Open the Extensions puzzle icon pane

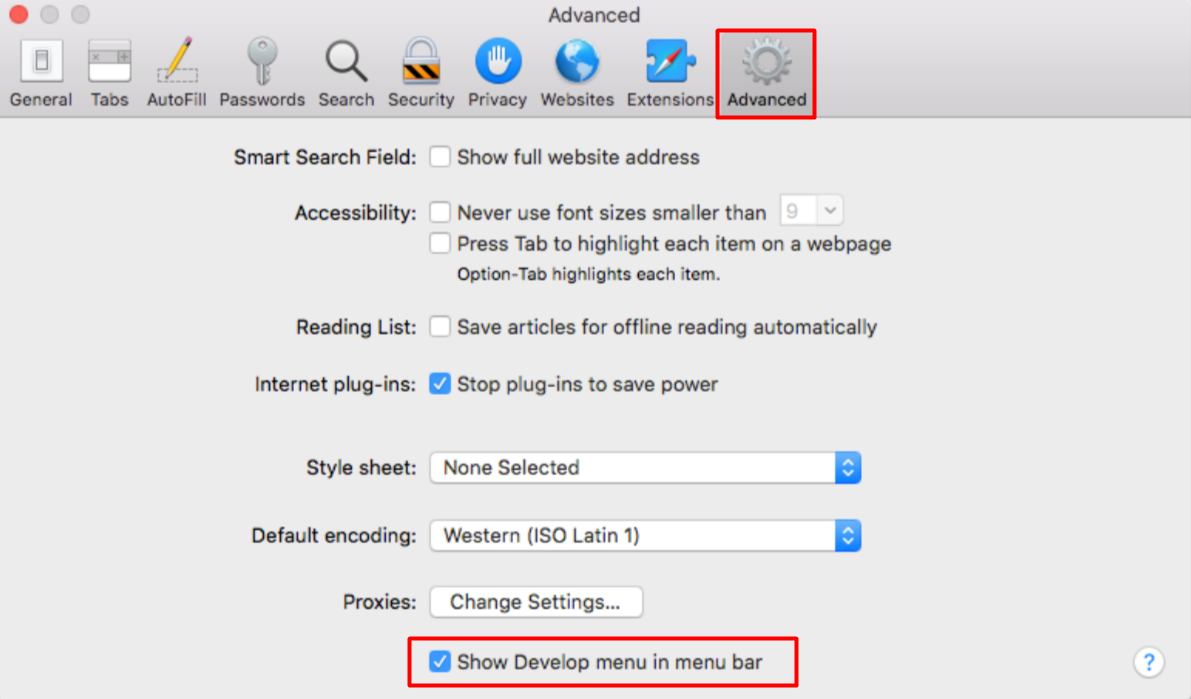tap(670, 74)
